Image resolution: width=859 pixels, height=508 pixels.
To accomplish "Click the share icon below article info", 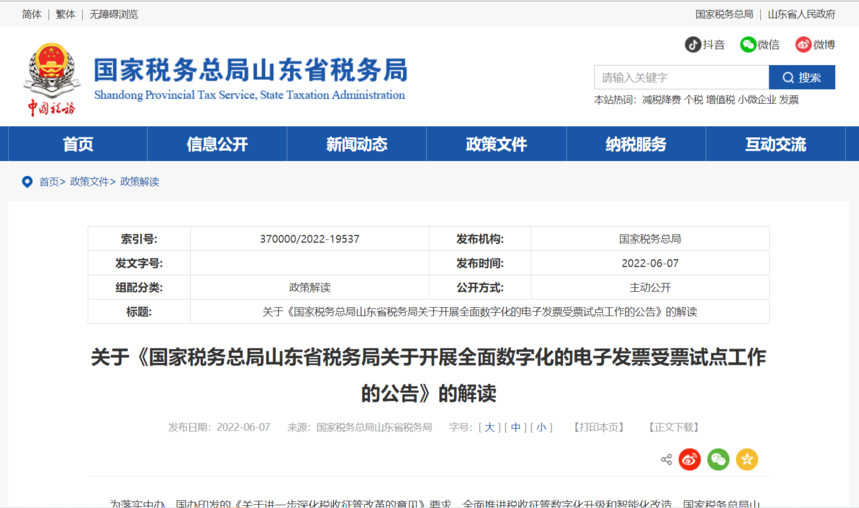I will coord(666,460).
